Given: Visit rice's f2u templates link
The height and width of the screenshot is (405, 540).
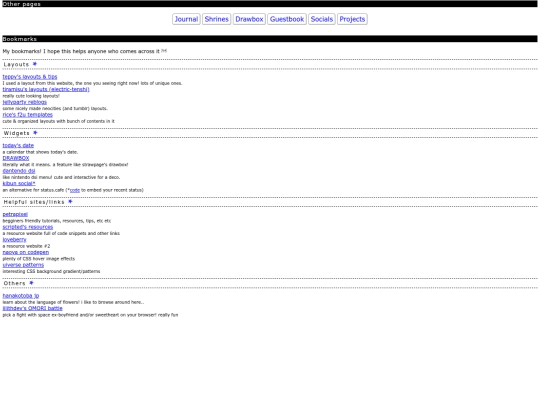Looking at the screenshot, I should pyautogui.click(x=28, y=115).
